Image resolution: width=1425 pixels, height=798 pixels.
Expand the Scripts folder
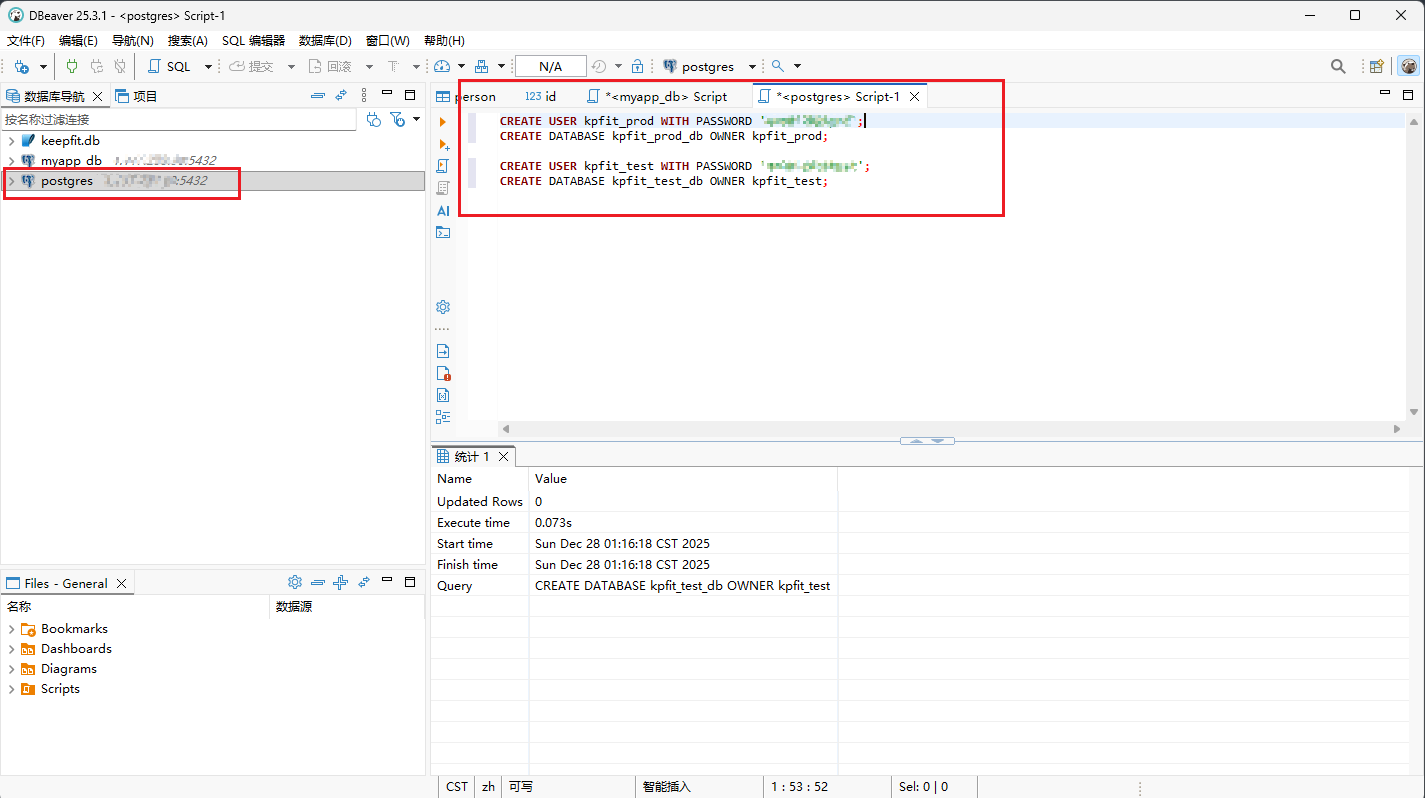(11, 689)
